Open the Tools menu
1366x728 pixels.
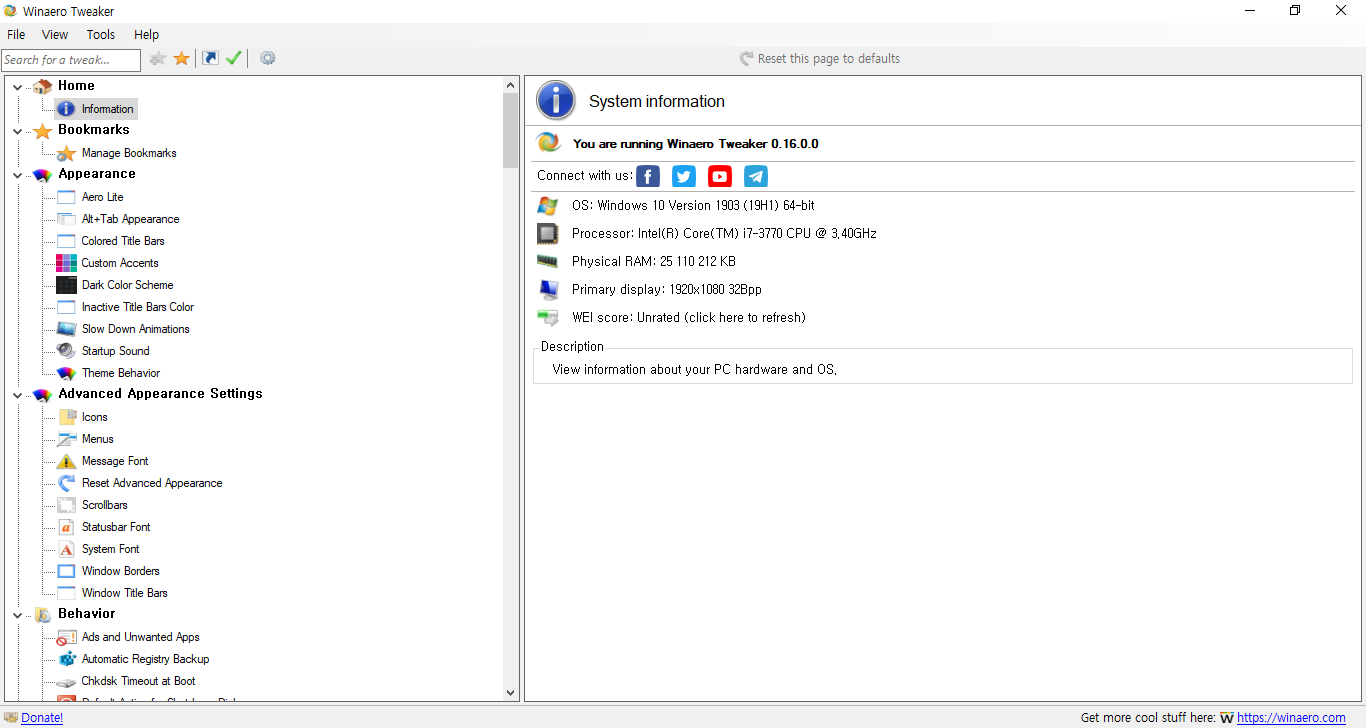(101, 34)
